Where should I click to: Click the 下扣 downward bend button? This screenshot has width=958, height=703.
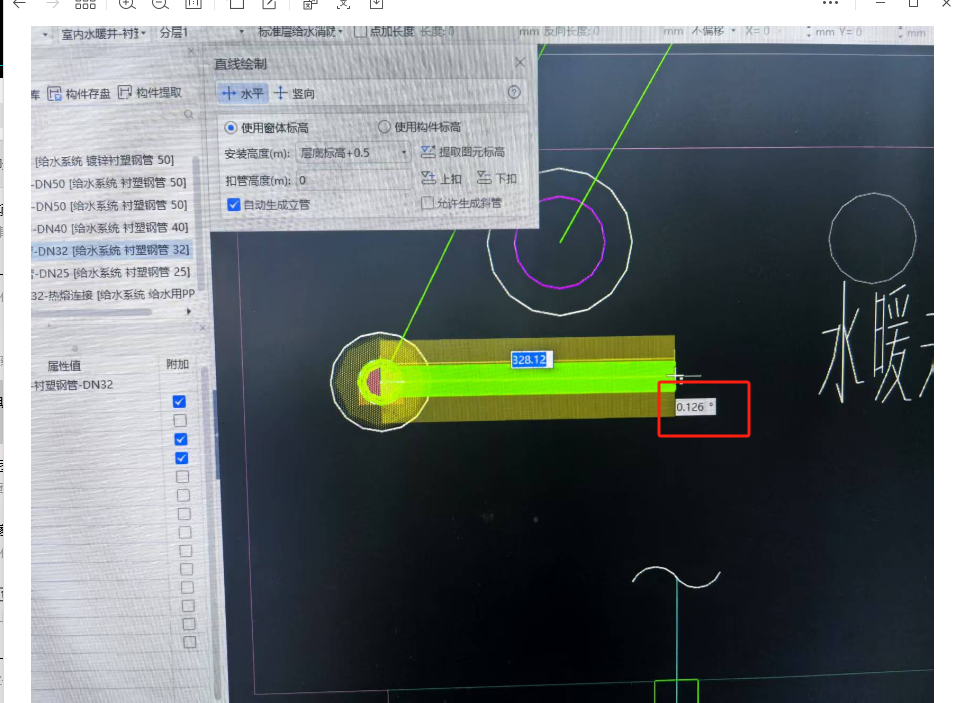point(497,178)
